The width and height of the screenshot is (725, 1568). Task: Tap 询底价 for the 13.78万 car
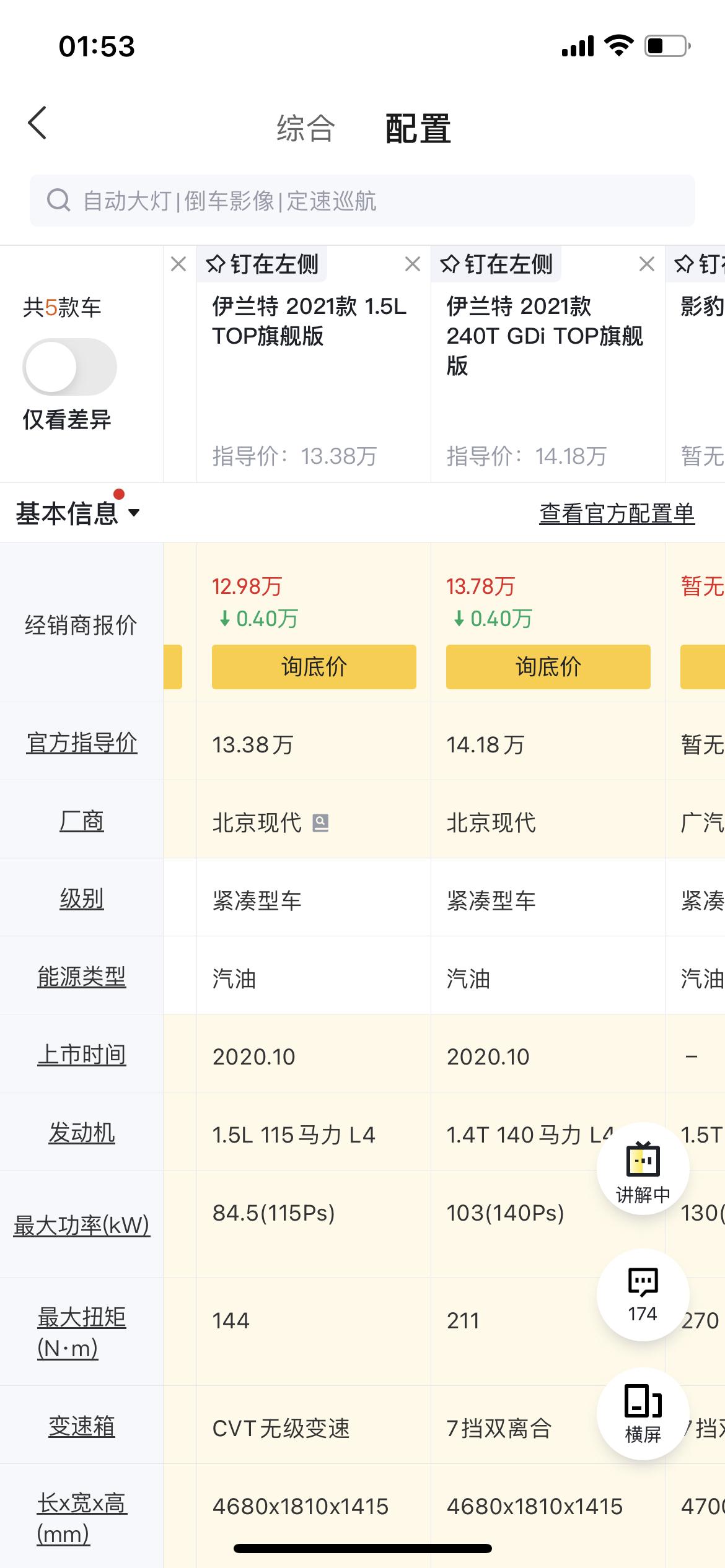(x=548, y=667)
